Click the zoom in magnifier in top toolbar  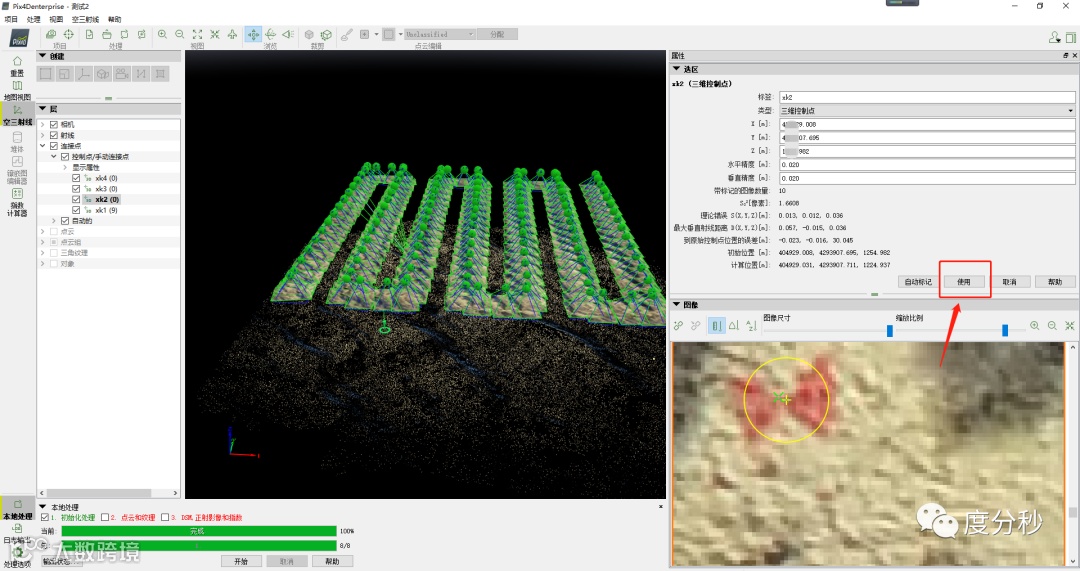coord(162,35)
